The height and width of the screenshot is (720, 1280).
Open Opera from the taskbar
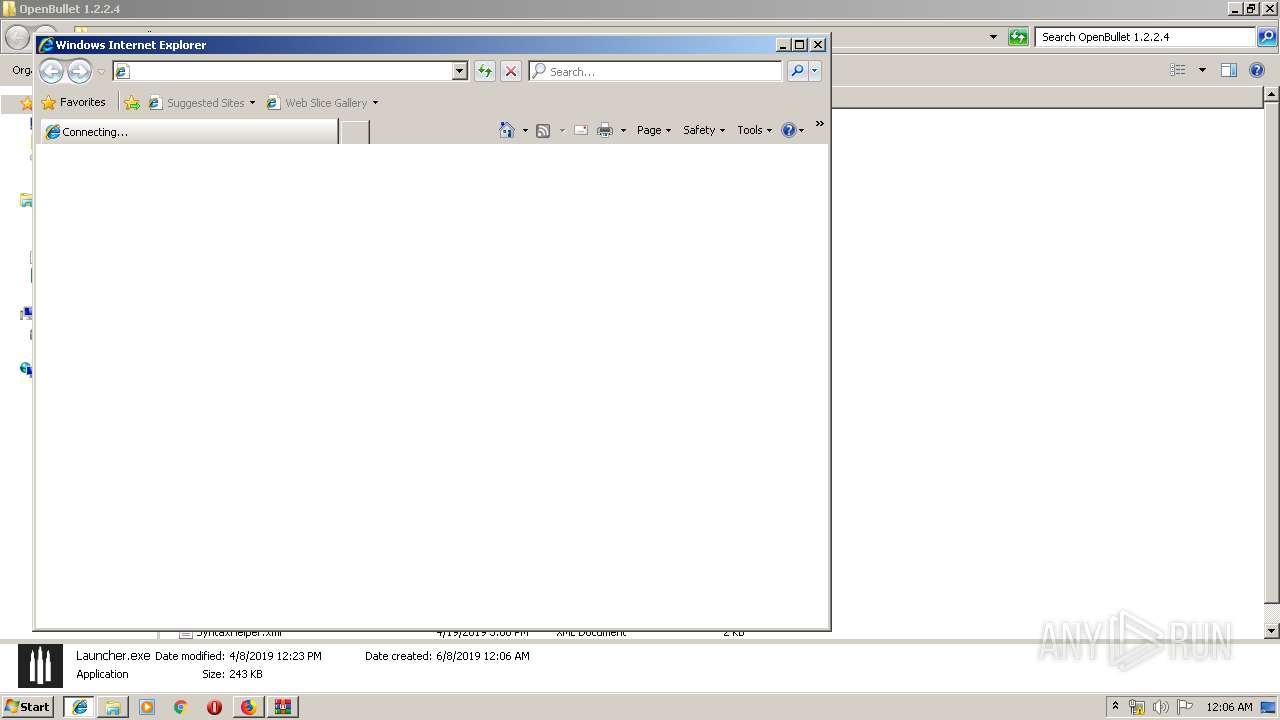pos(214,706)
